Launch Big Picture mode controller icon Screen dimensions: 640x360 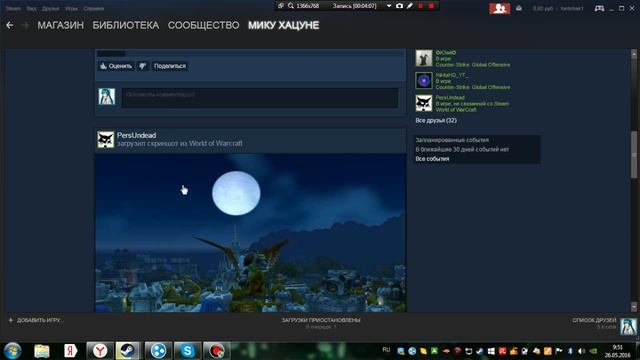pyautogui.click(x=599, y=8)
